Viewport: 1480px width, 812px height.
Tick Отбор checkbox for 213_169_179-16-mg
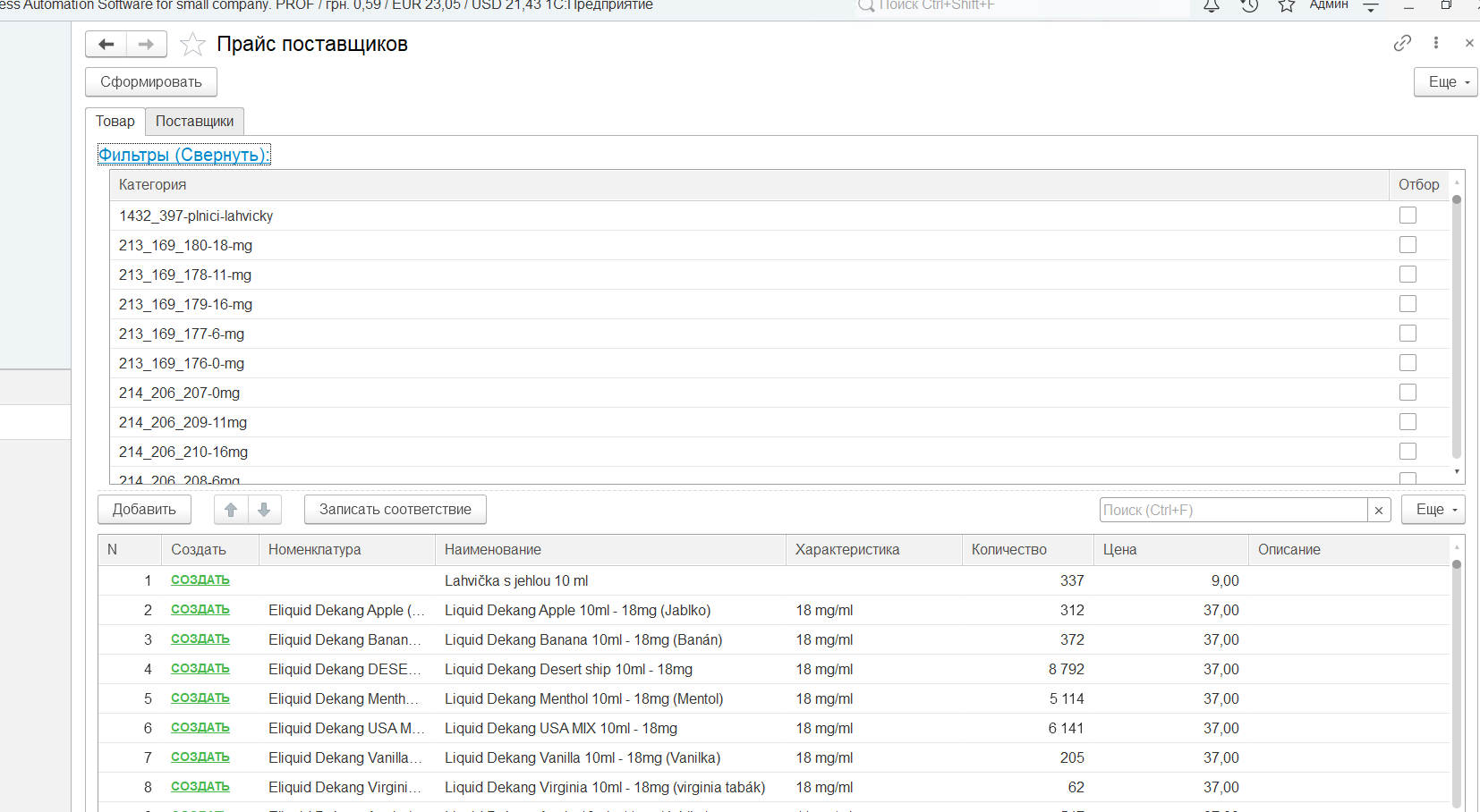(x=1408, y=304)
